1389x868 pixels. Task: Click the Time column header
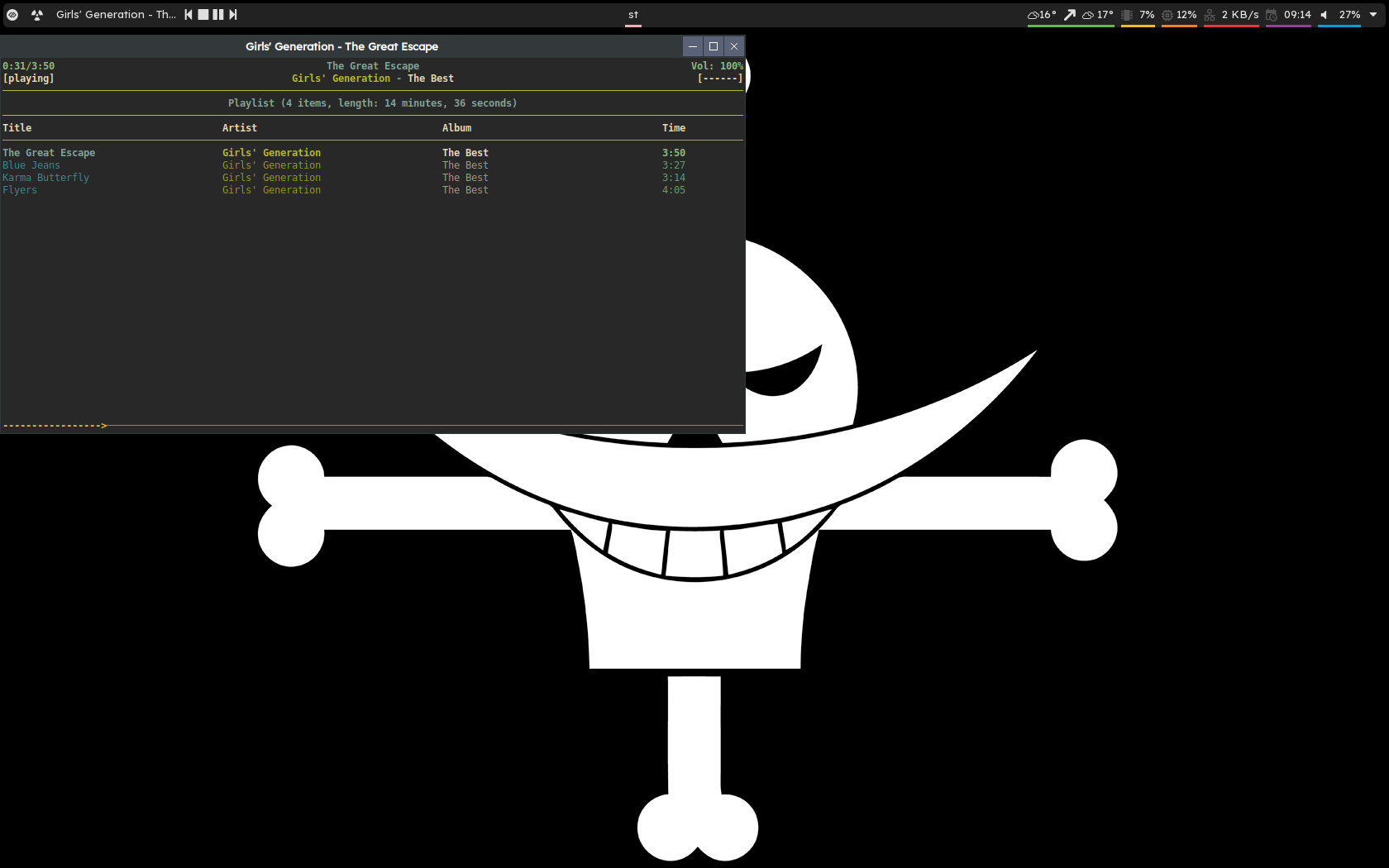coord(673,128)
